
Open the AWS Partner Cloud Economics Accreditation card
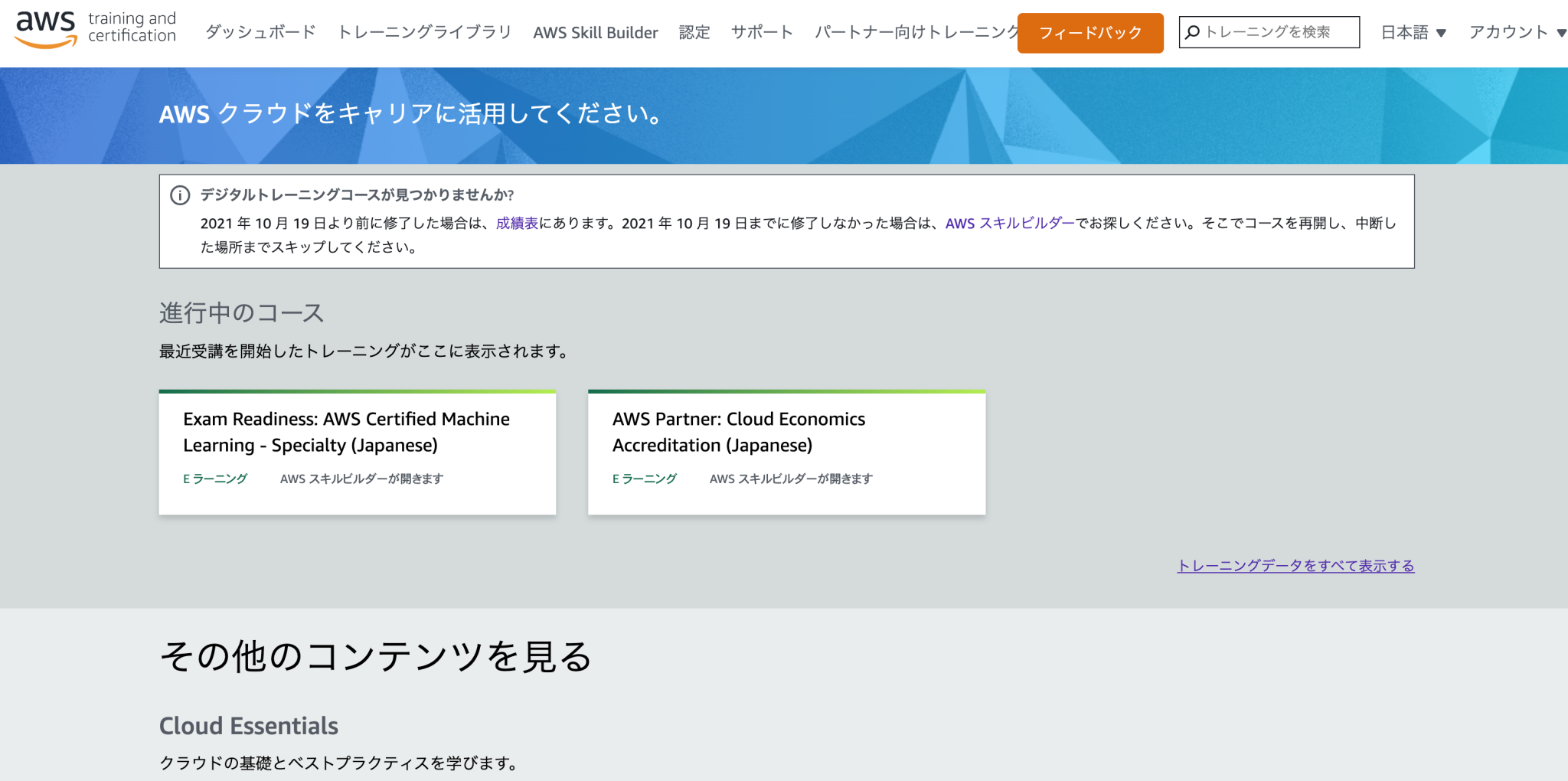coord(786,453)
